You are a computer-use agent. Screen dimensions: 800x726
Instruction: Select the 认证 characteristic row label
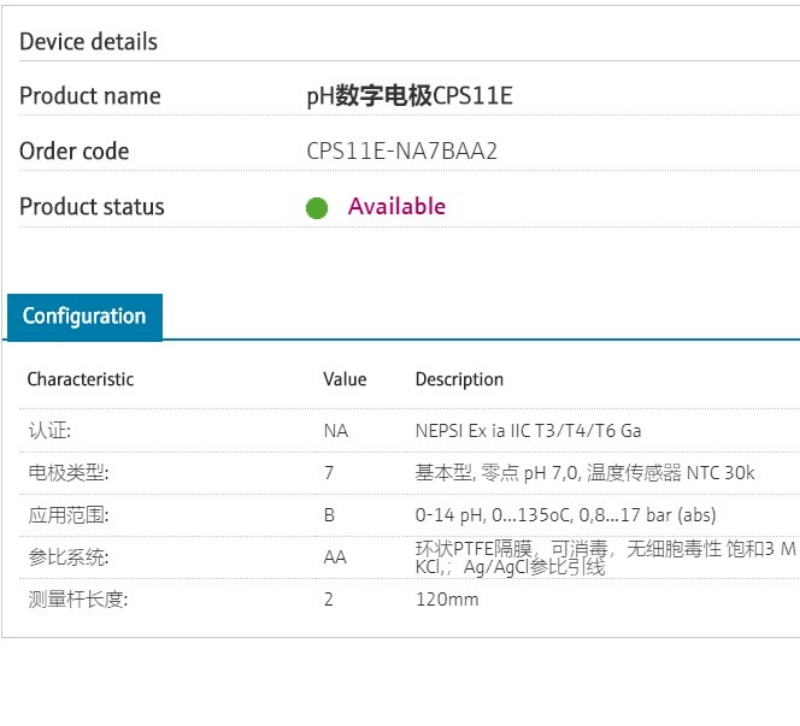tap(50, 432)
